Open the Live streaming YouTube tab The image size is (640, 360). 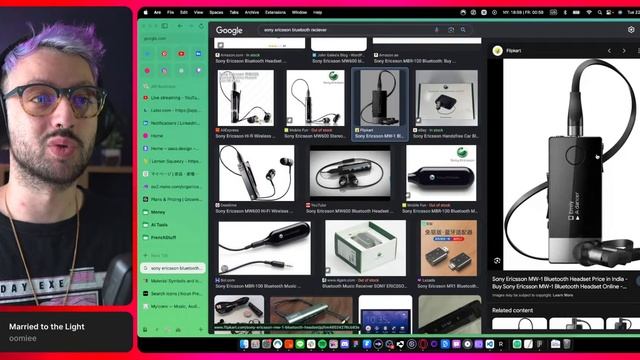click(173, 98)
